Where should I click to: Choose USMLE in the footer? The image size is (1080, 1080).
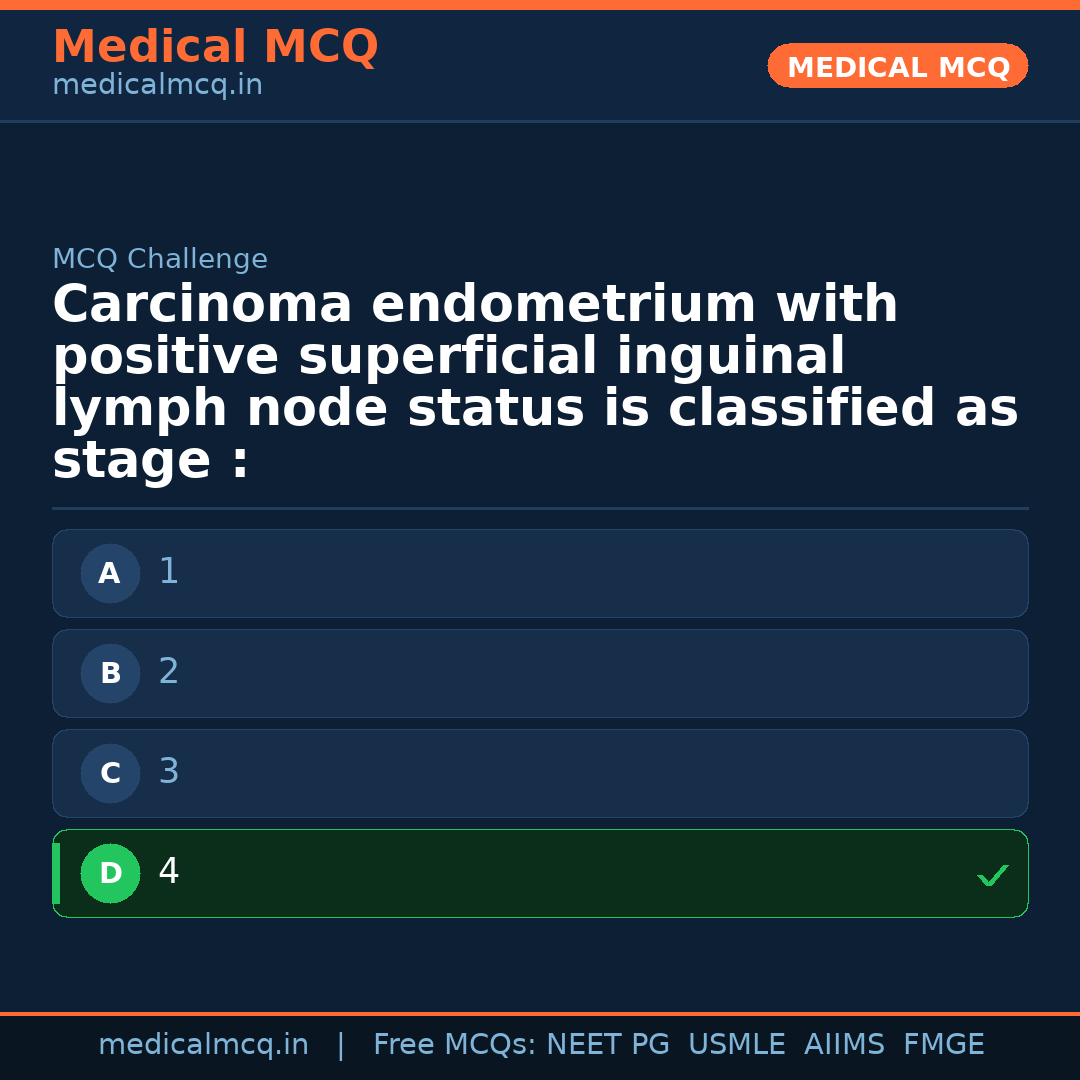coord(736,1045)
